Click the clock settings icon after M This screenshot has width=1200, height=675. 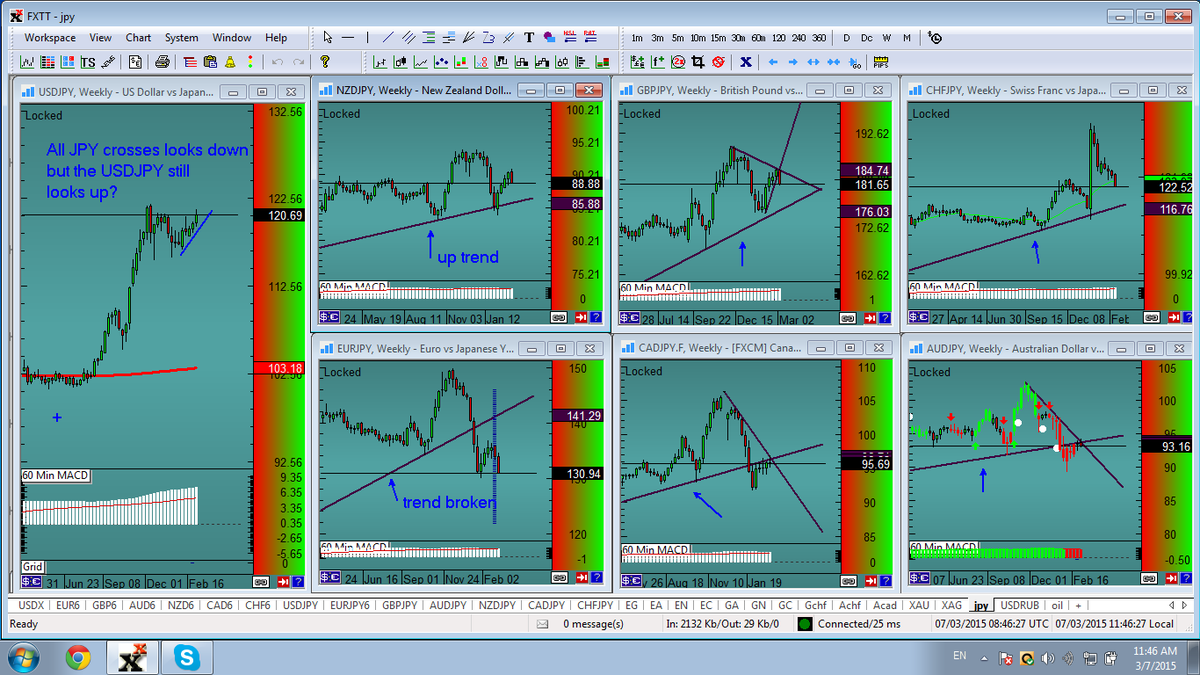tap(935, 38)
